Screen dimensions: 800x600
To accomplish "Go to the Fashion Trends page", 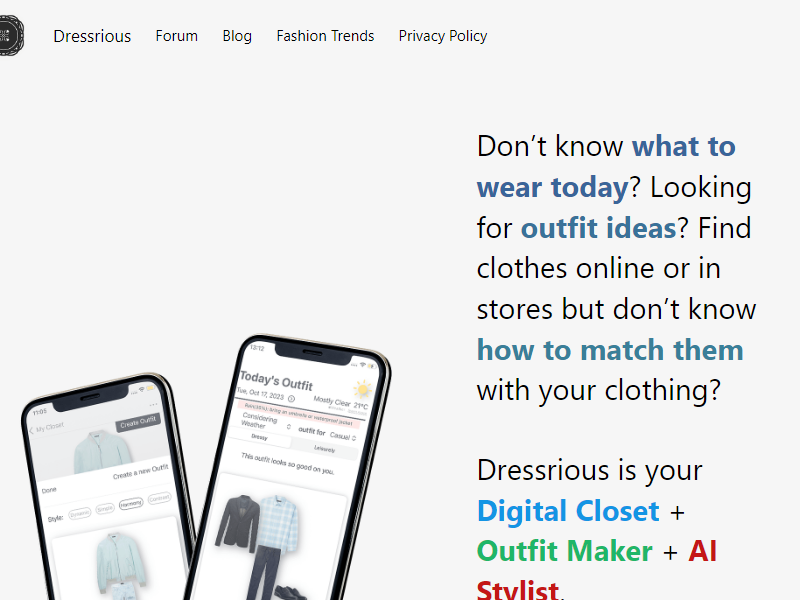I will tap(325, 36).
